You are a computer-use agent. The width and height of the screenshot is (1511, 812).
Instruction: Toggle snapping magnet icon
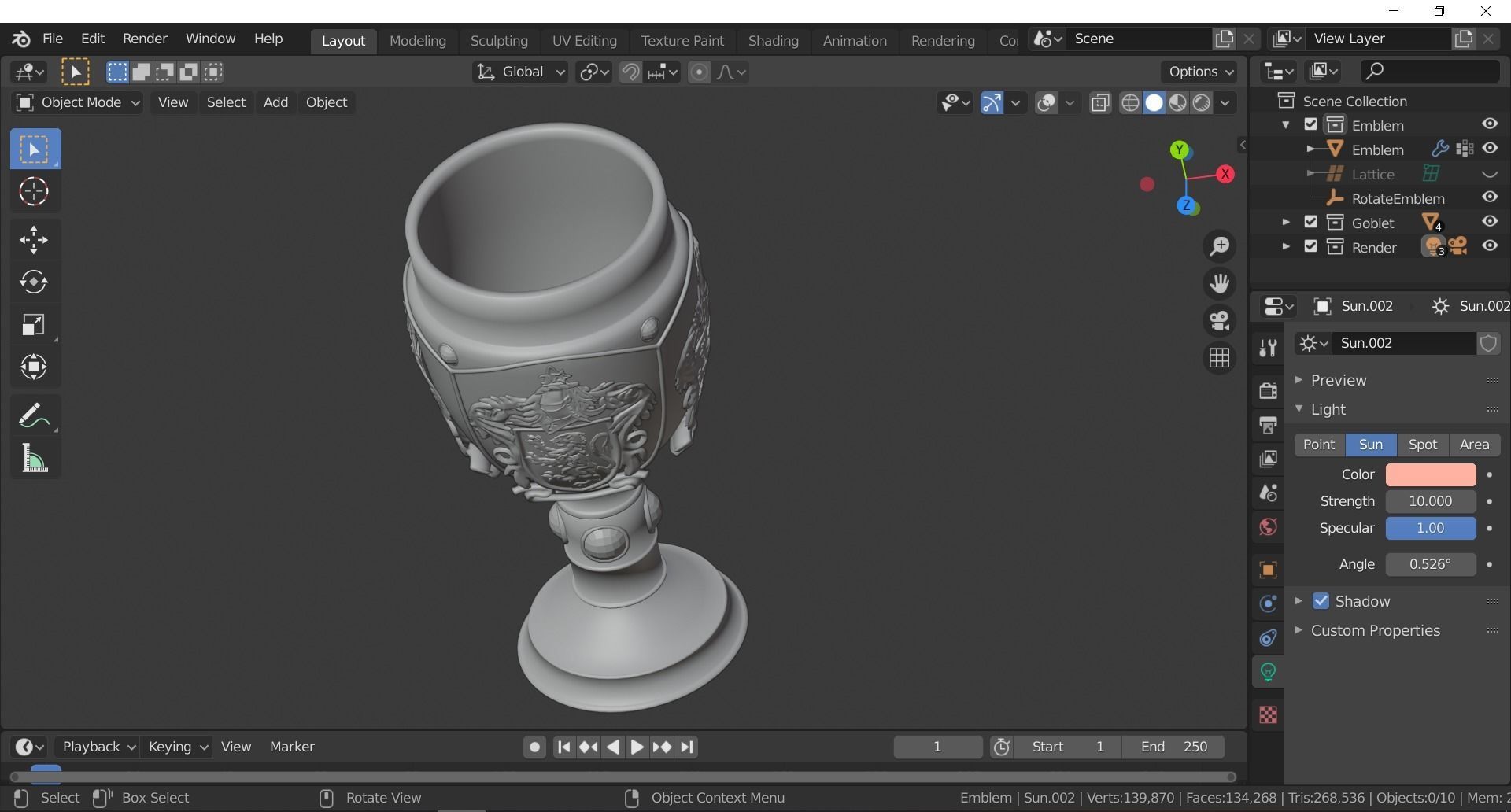point(630,72)
